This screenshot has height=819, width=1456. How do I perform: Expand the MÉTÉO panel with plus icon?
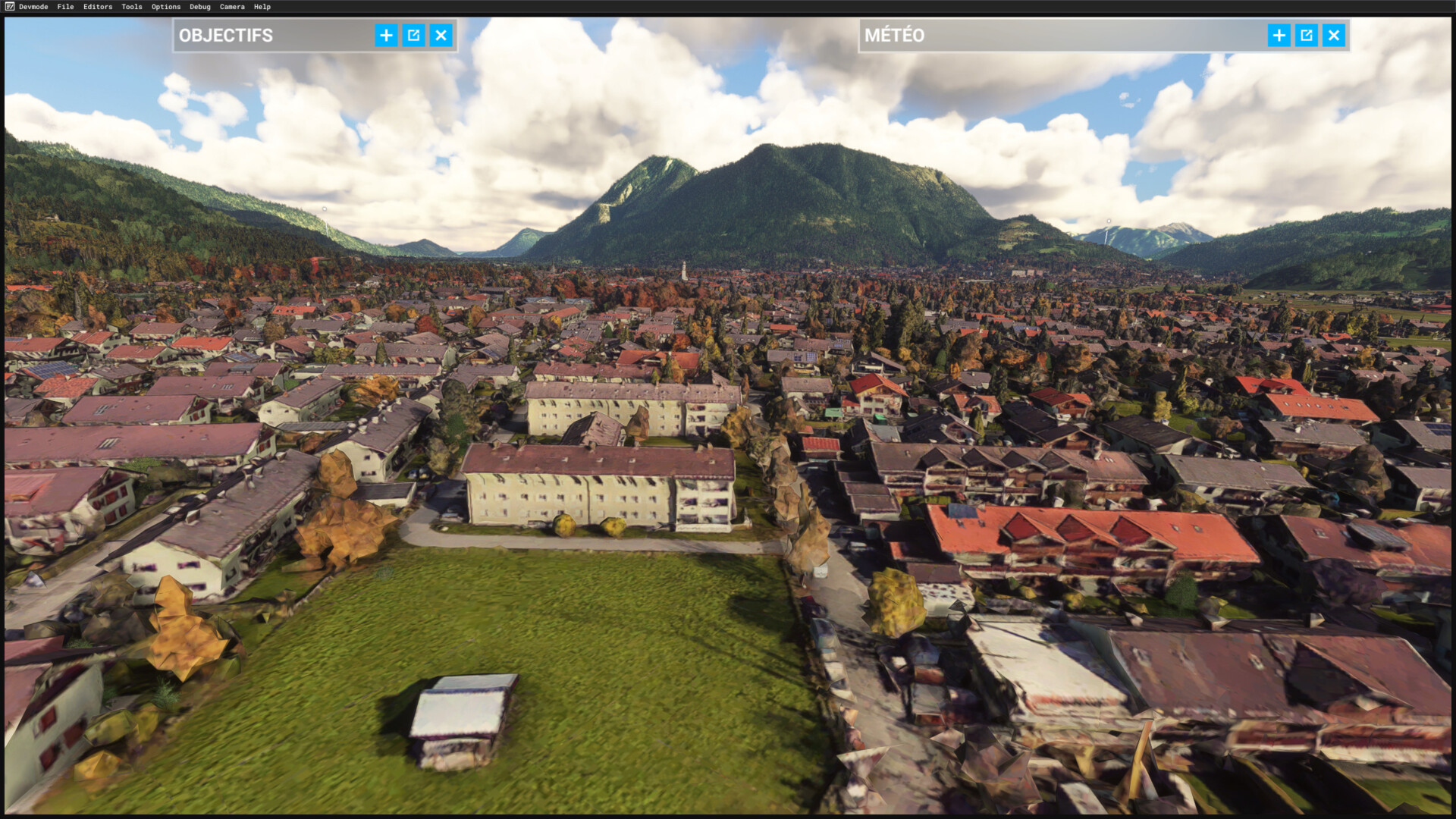tap(1279, 35)
